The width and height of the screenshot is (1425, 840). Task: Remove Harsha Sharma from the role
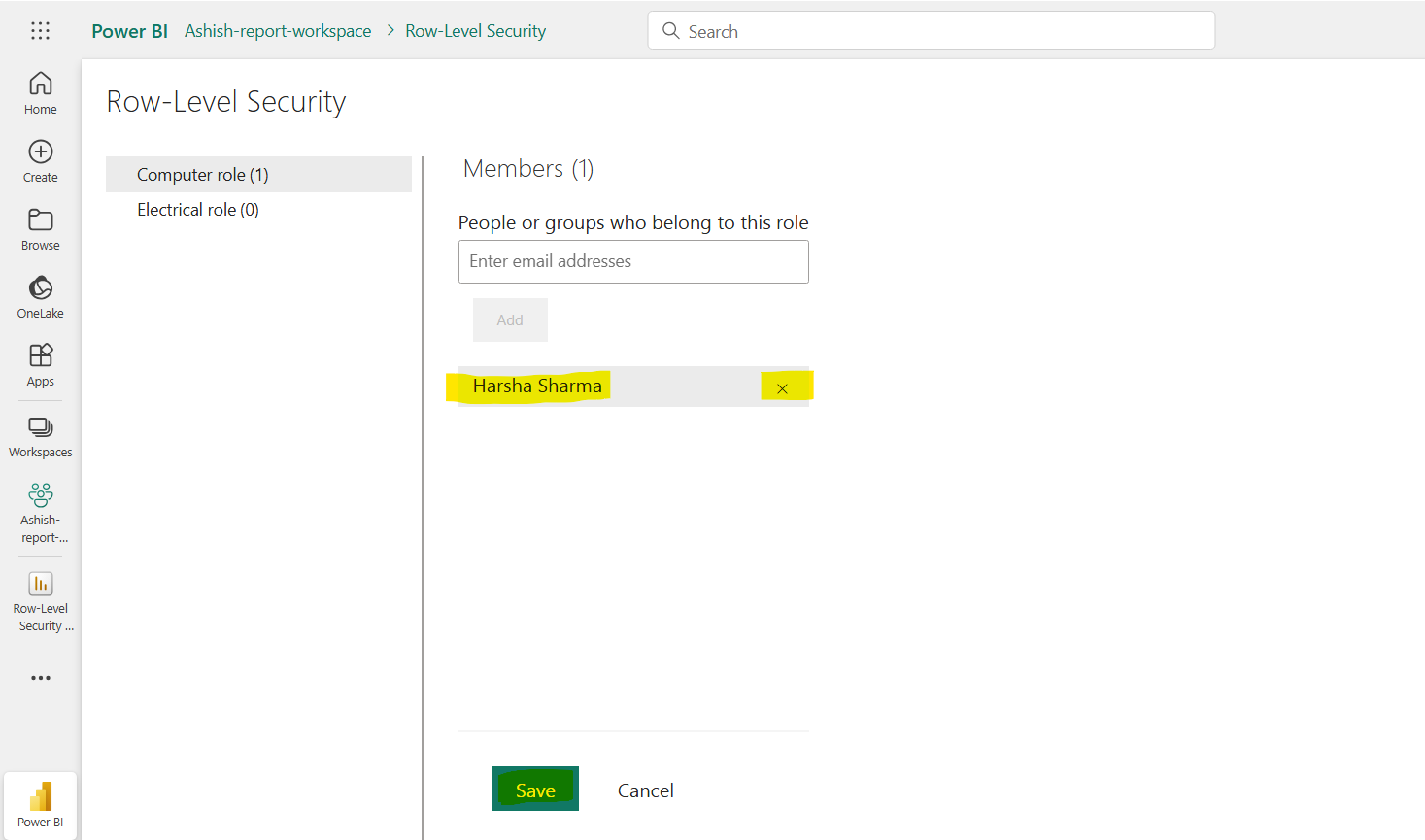[783, 386]
